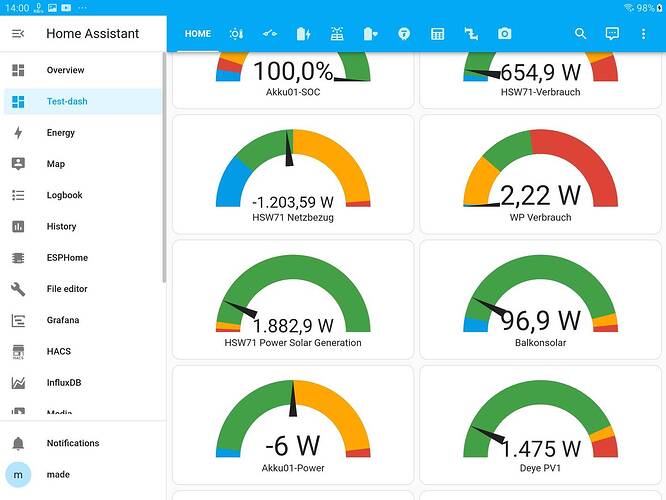
Task: Click the Logbook list icon
Action: (18, 195)
